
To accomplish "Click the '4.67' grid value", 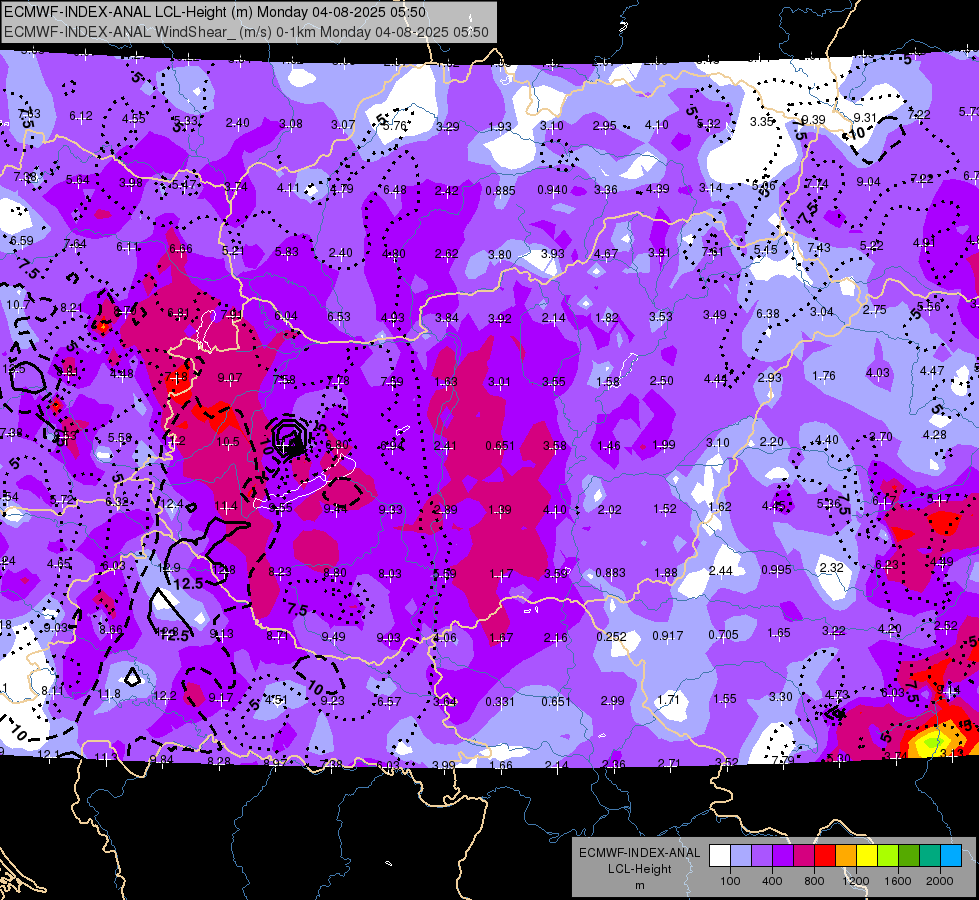I will [x=606, y=254].
